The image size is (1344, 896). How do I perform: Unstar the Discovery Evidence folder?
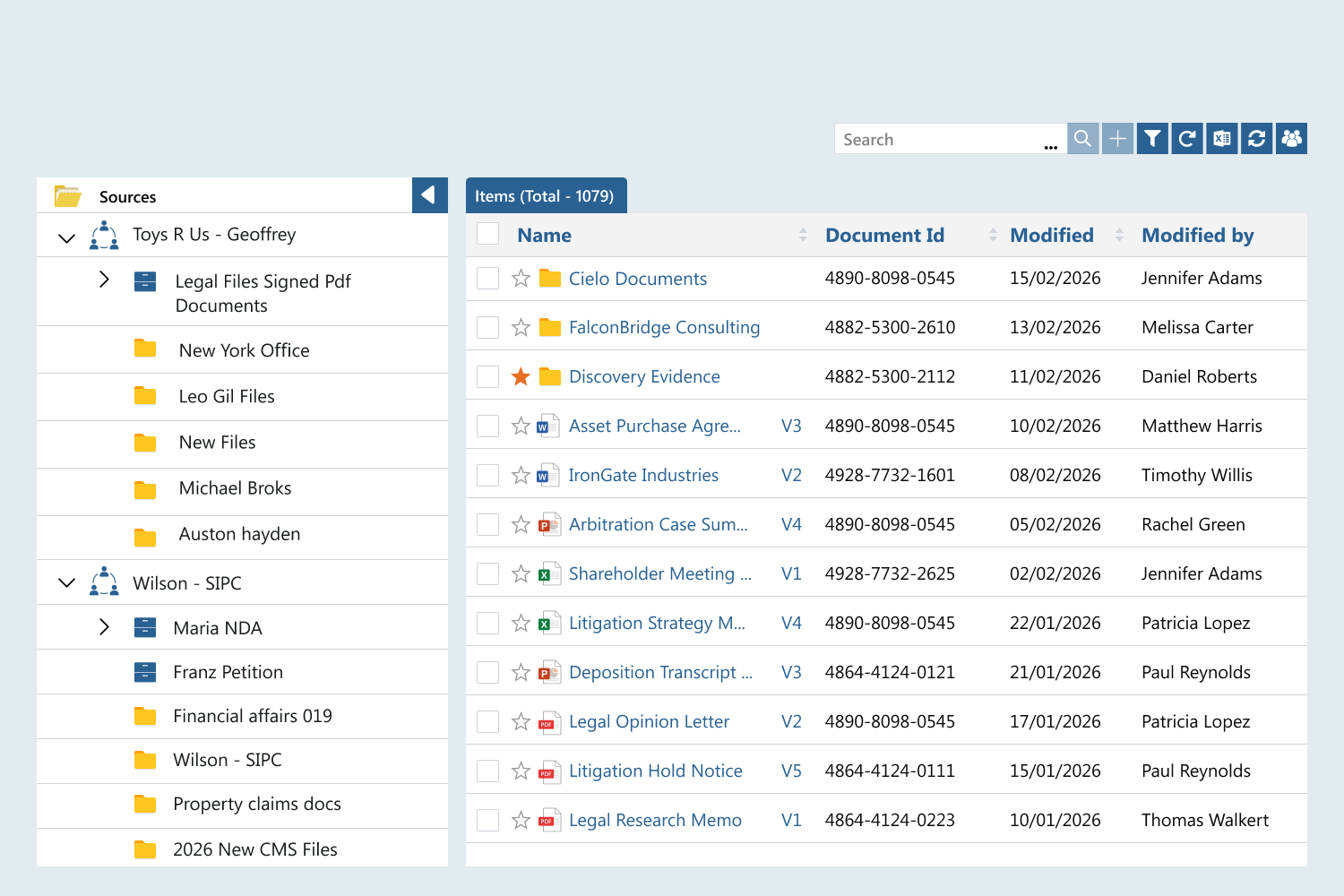(521, 375)
